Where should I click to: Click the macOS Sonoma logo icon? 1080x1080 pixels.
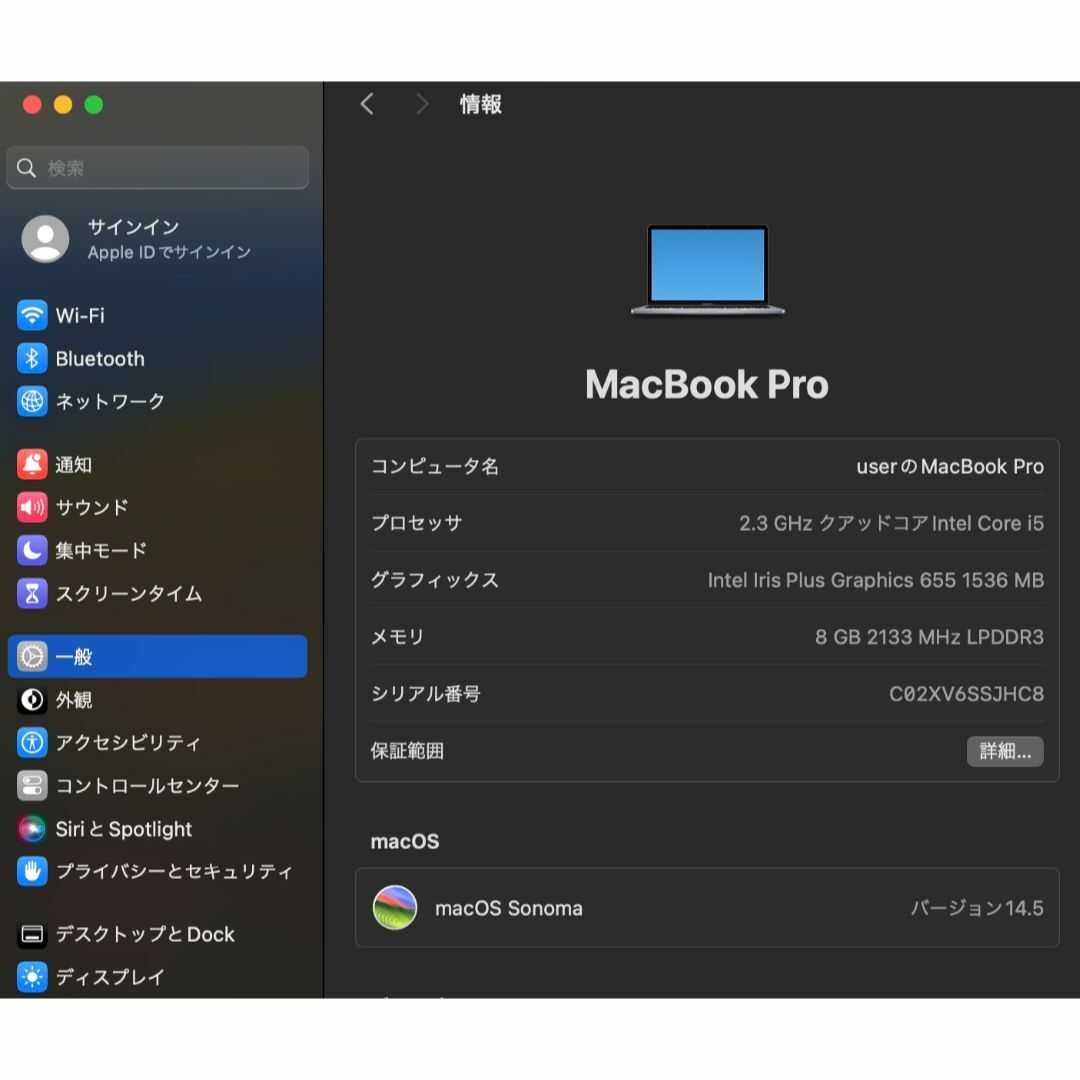(395, 907)
